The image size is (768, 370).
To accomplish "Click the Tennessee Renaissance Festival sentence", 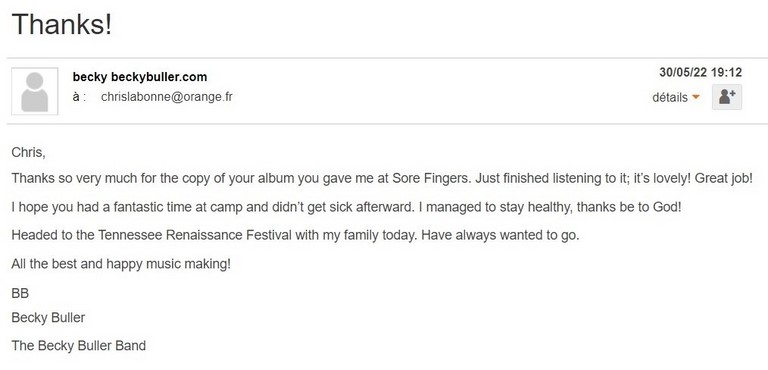I will [x=295, y=235].
